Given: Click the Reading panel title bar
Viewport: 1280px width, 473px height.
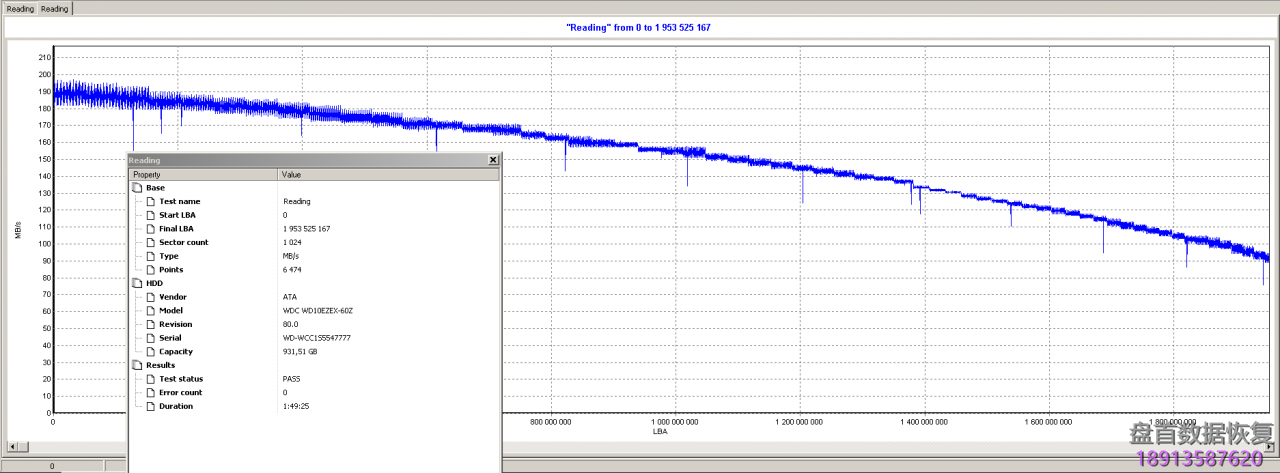Looking at the screenshot, I should pos(300,160).
